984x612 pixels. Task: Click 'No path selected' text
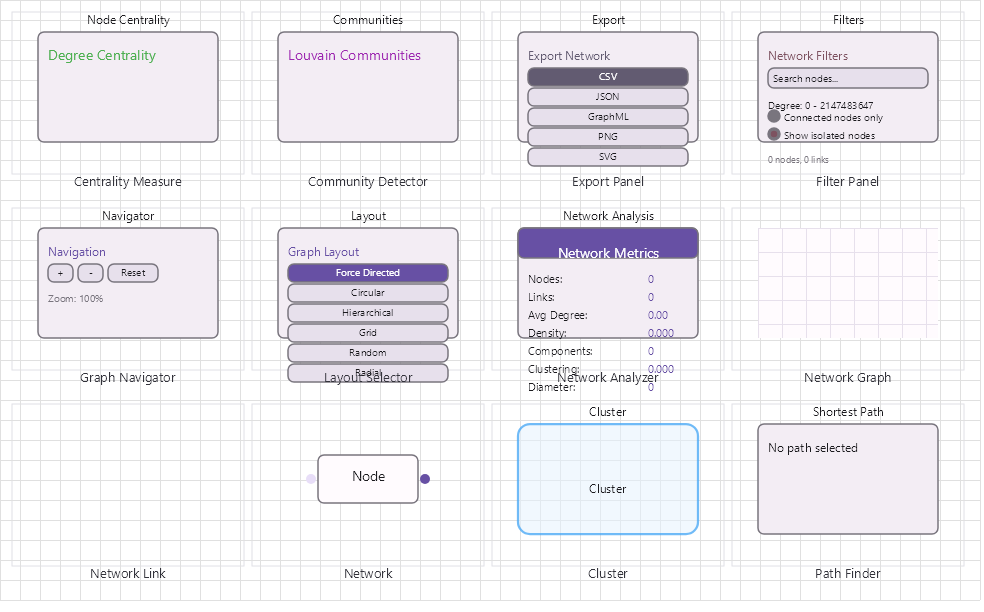pos(813,448)
